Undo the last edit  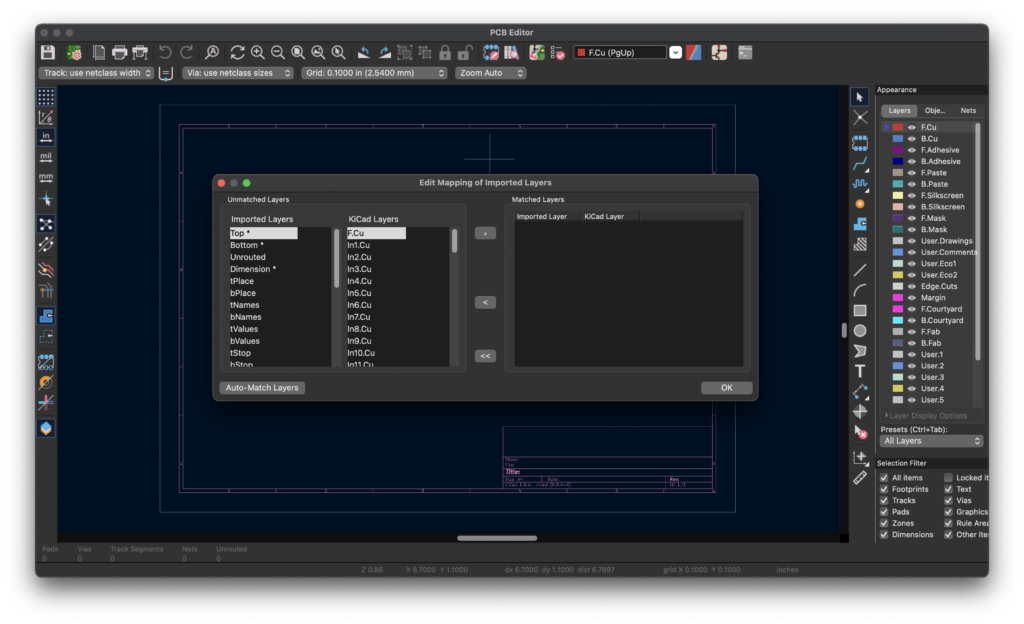tap(165, 52)
